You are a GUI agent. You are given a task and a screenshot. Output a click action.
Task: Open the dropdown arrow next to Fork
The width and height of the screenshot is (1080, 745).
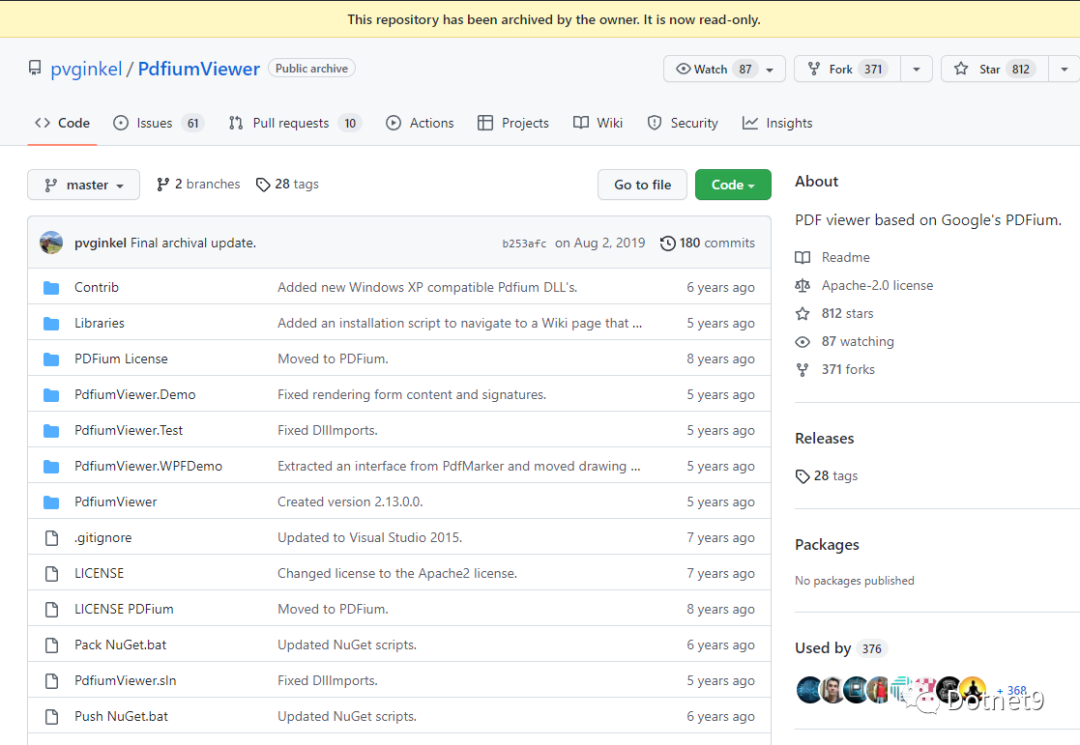pos(916,69)
